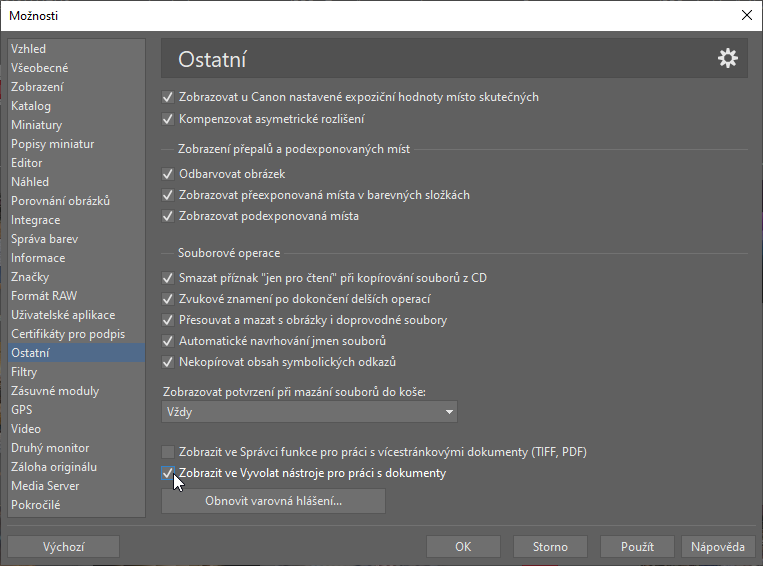Image resolution: width=763 pixels, height=566 pixels.
Task: Disable Zvukové znamení po dokončení operací
Action: coord(168,299)
